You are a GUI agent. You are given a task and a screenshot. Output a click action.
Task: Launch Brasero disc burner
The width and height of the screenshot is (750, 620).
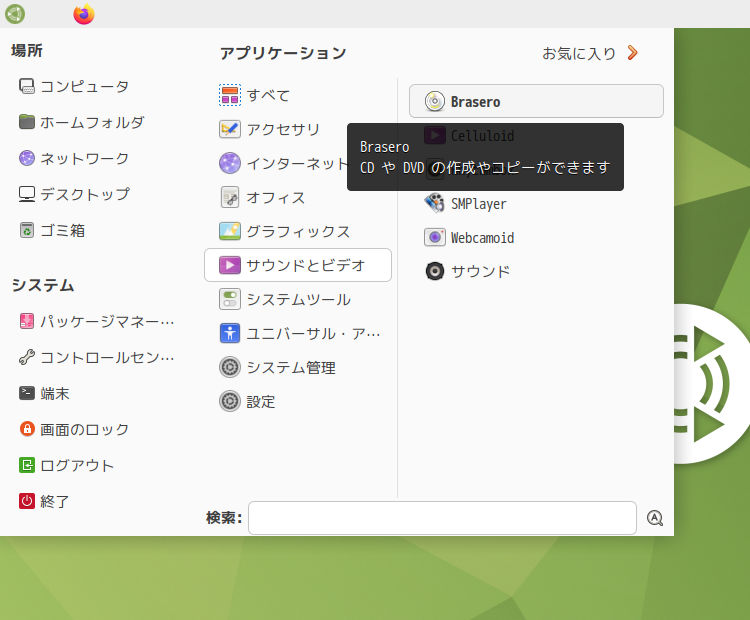(x=536, y=101)
